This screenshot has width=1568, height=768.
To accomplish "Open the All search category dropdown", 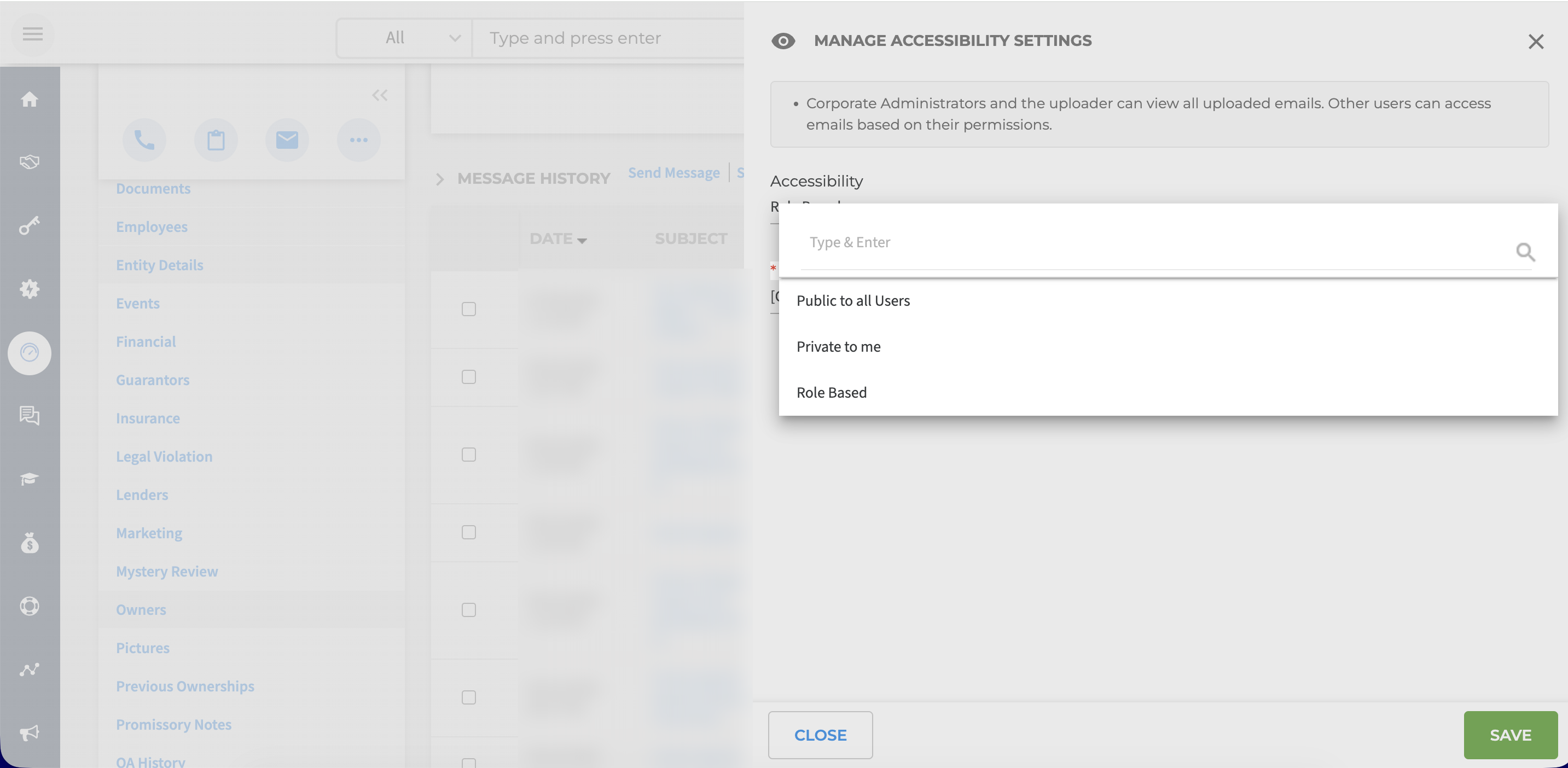I will (405, 38).
